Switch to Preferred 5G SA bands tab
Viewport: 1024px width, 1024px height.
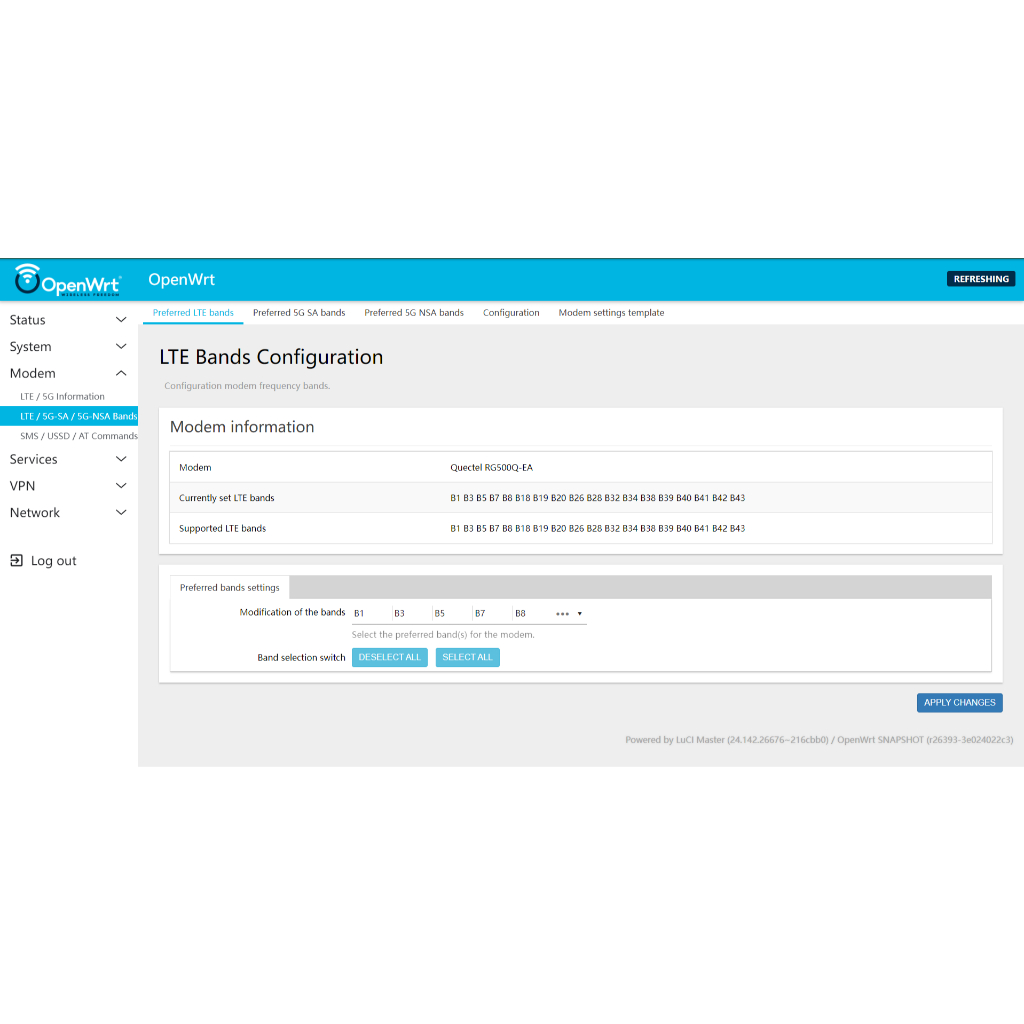[x=299, y=313]
